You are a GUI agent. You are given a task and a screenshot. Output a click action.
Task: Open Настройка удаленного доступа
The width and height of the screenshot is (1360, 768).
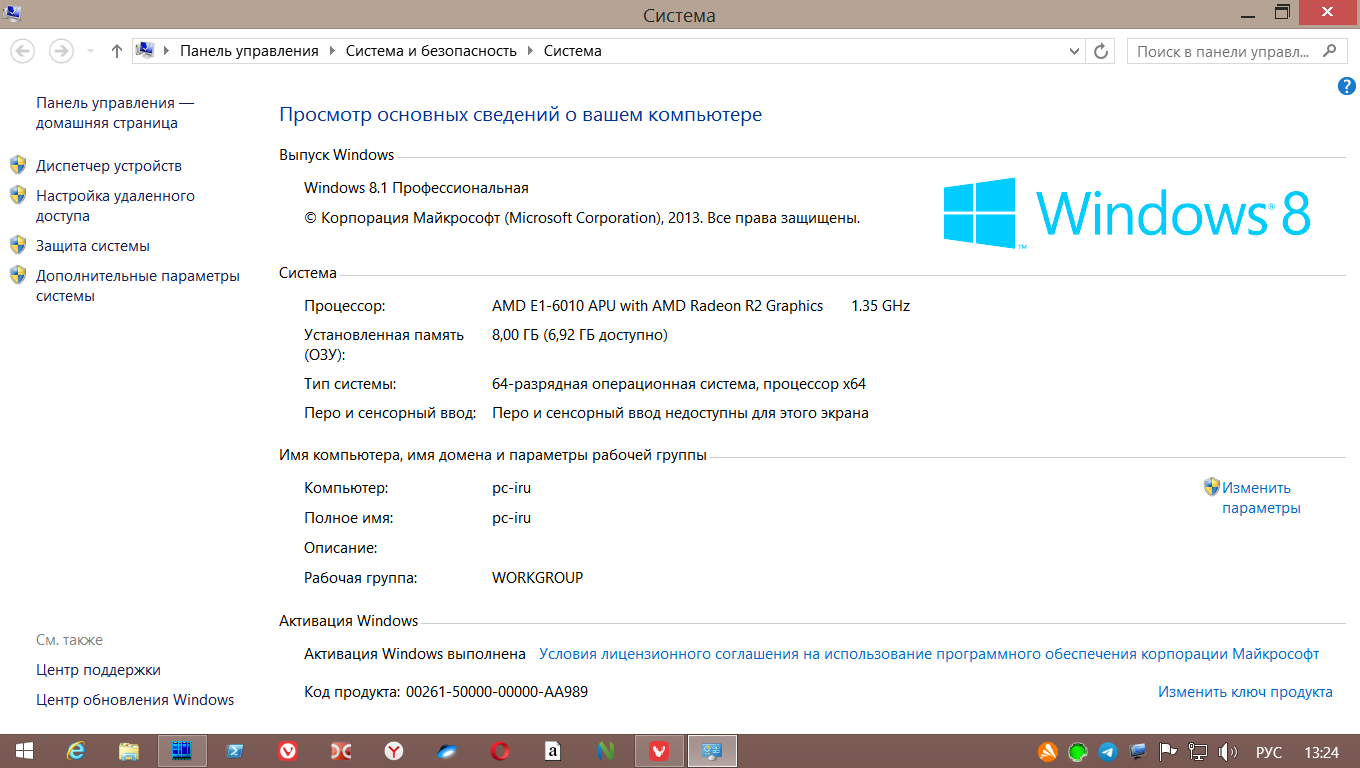point(115,206)
